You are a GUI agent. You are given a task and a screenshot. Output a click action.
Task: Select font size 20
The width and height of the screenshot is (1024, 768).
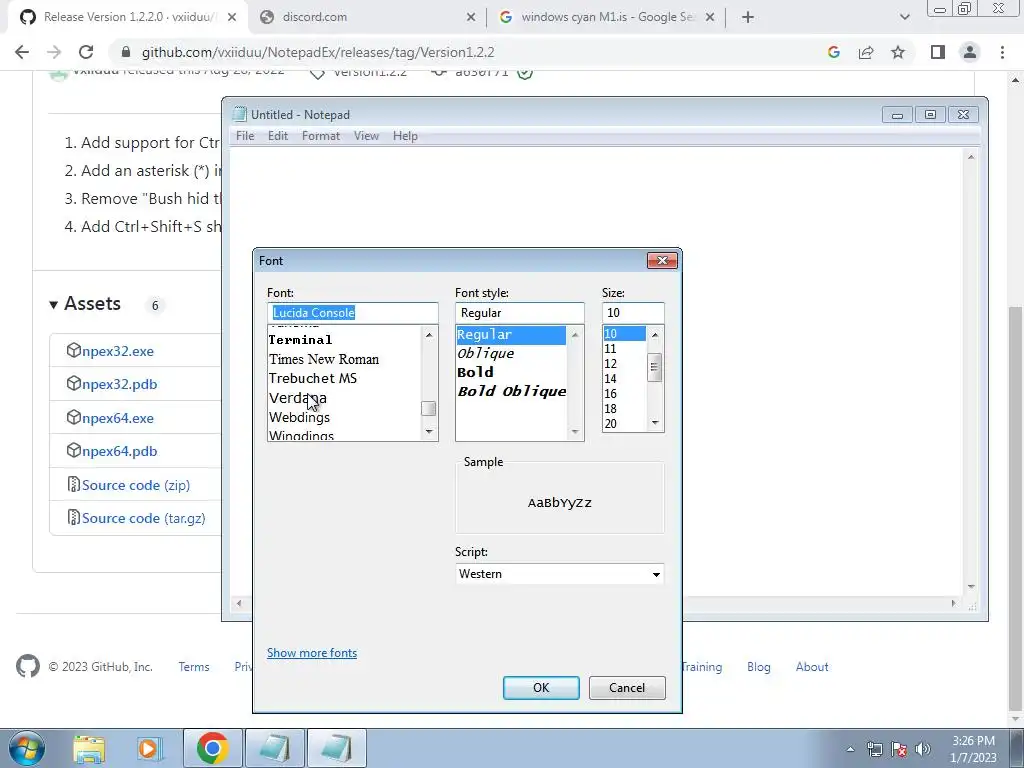coord(611,424)
